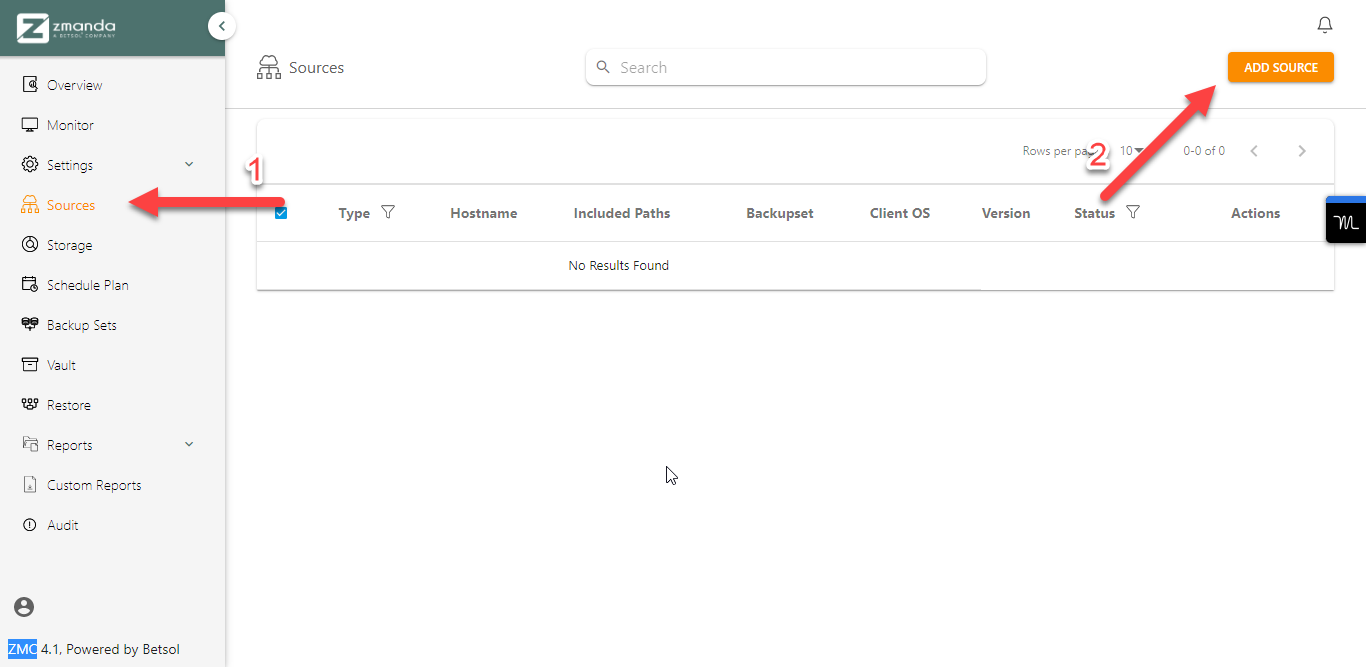This screenshot has height=667, width=1366.
Task: Open the user account avatar icon
Action: (x=24, y=607)
